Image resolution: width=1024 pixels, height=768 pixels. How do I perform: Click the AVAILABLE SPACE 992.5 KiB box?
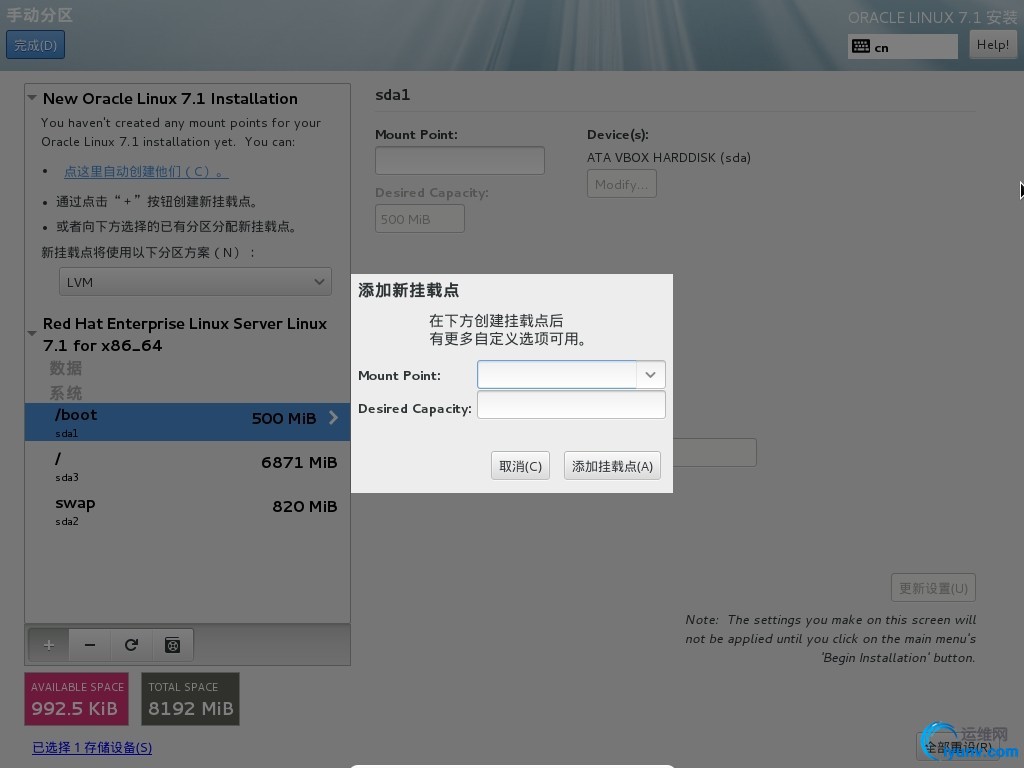(76, 699)
